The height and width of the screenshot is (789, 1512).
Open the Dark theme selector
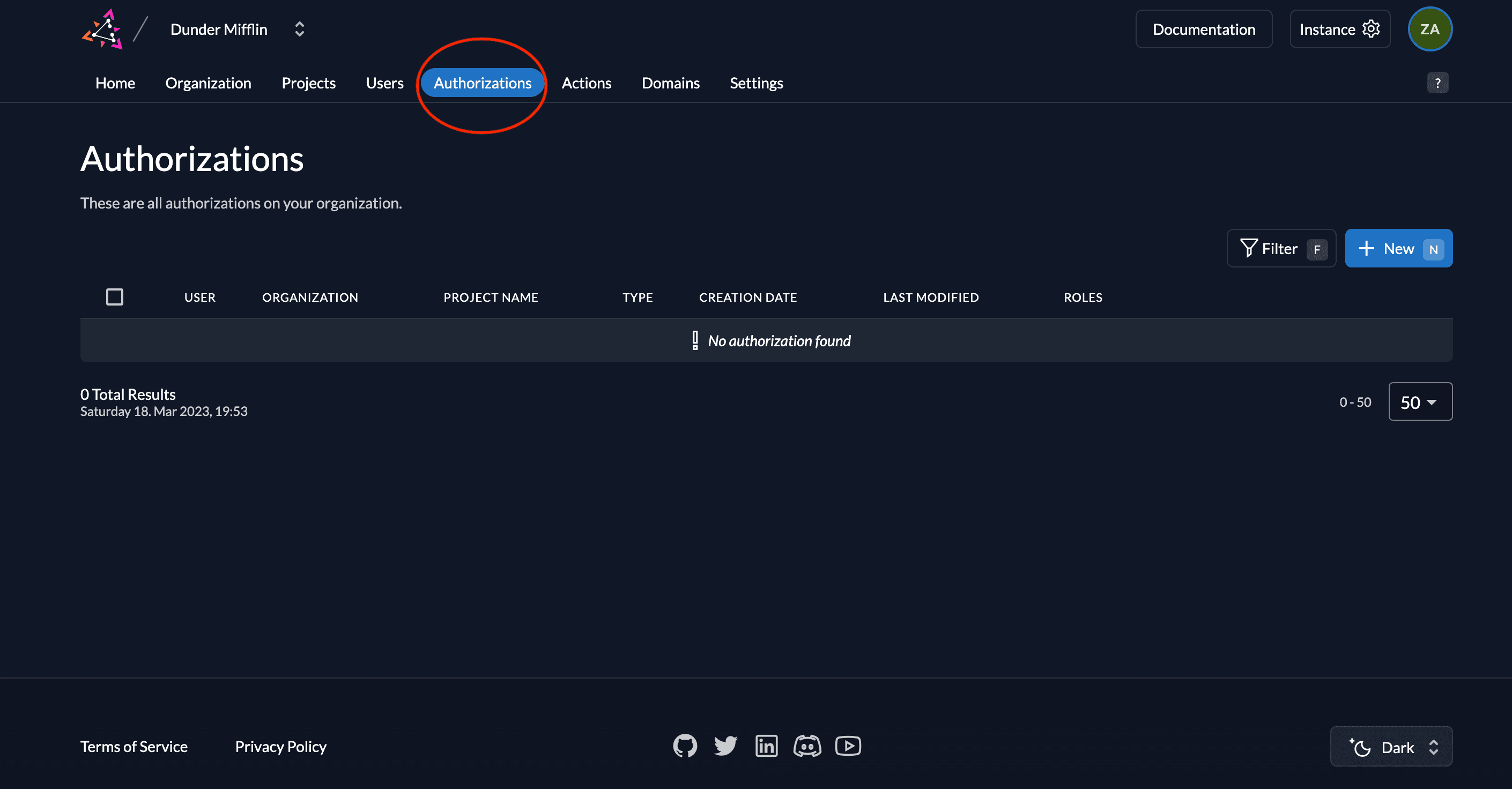(x=1391, y=747)
